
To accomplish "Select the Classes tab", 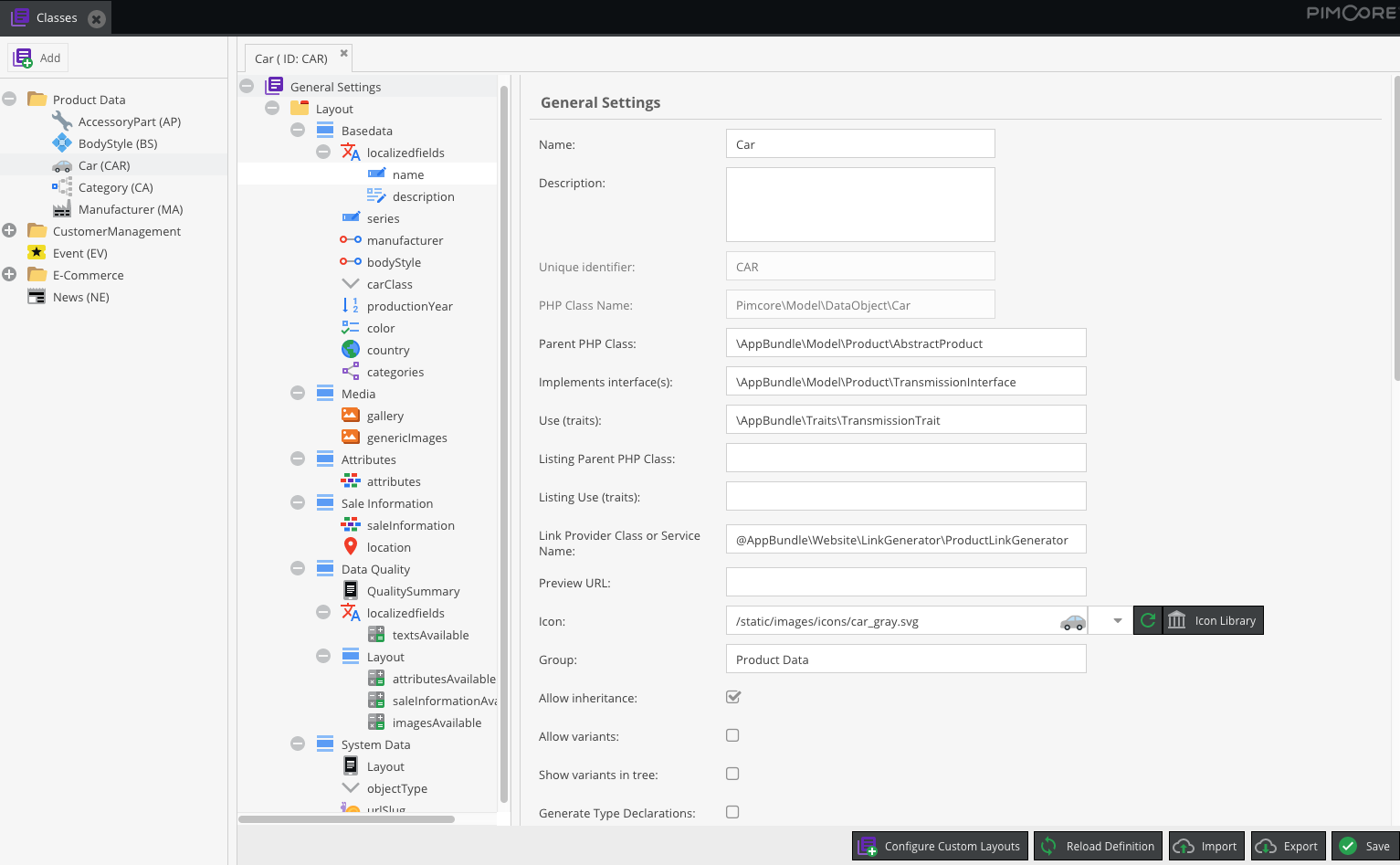I will (57, 18).
